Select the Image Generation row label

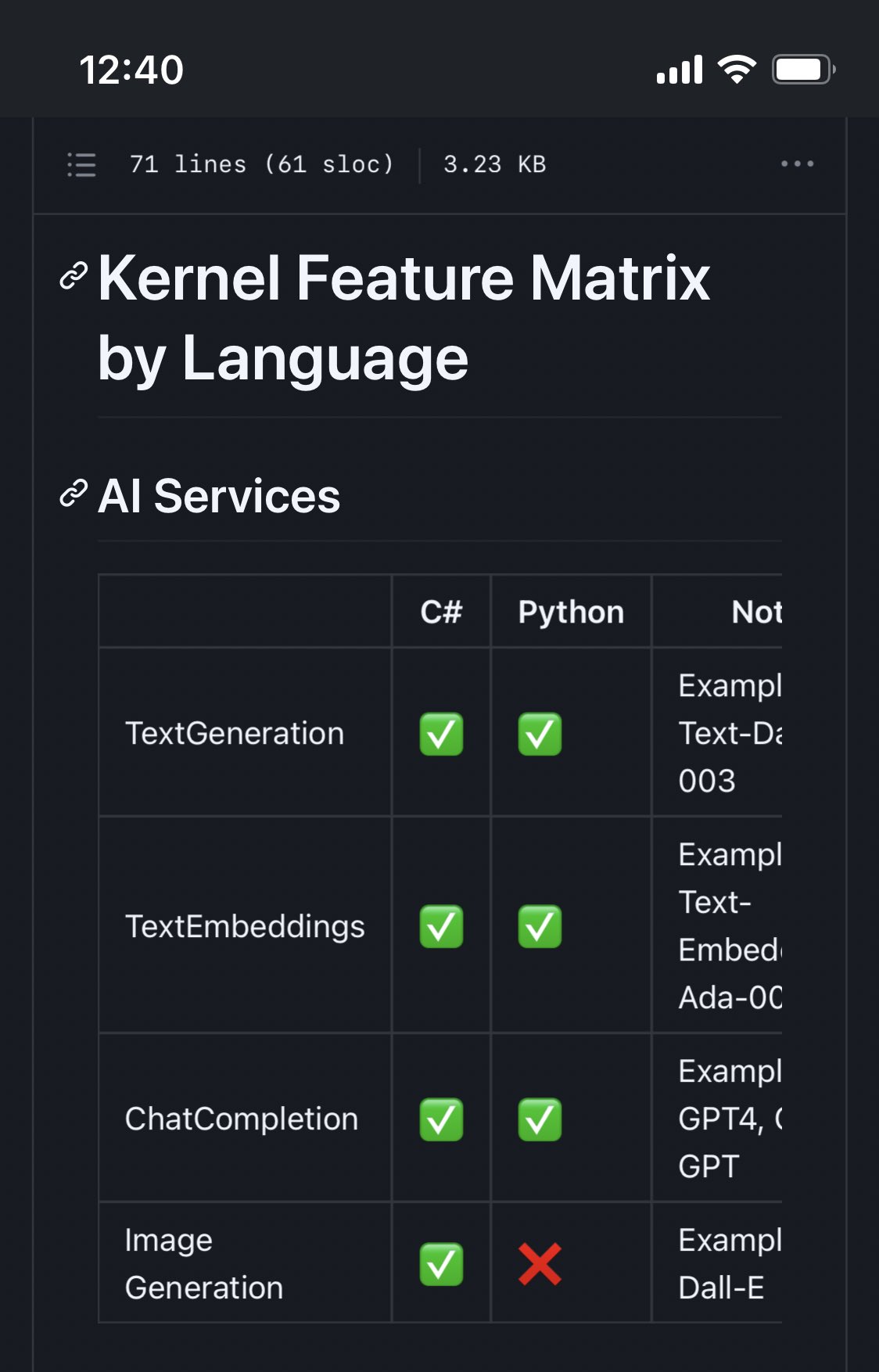(x=204, y=1264)
